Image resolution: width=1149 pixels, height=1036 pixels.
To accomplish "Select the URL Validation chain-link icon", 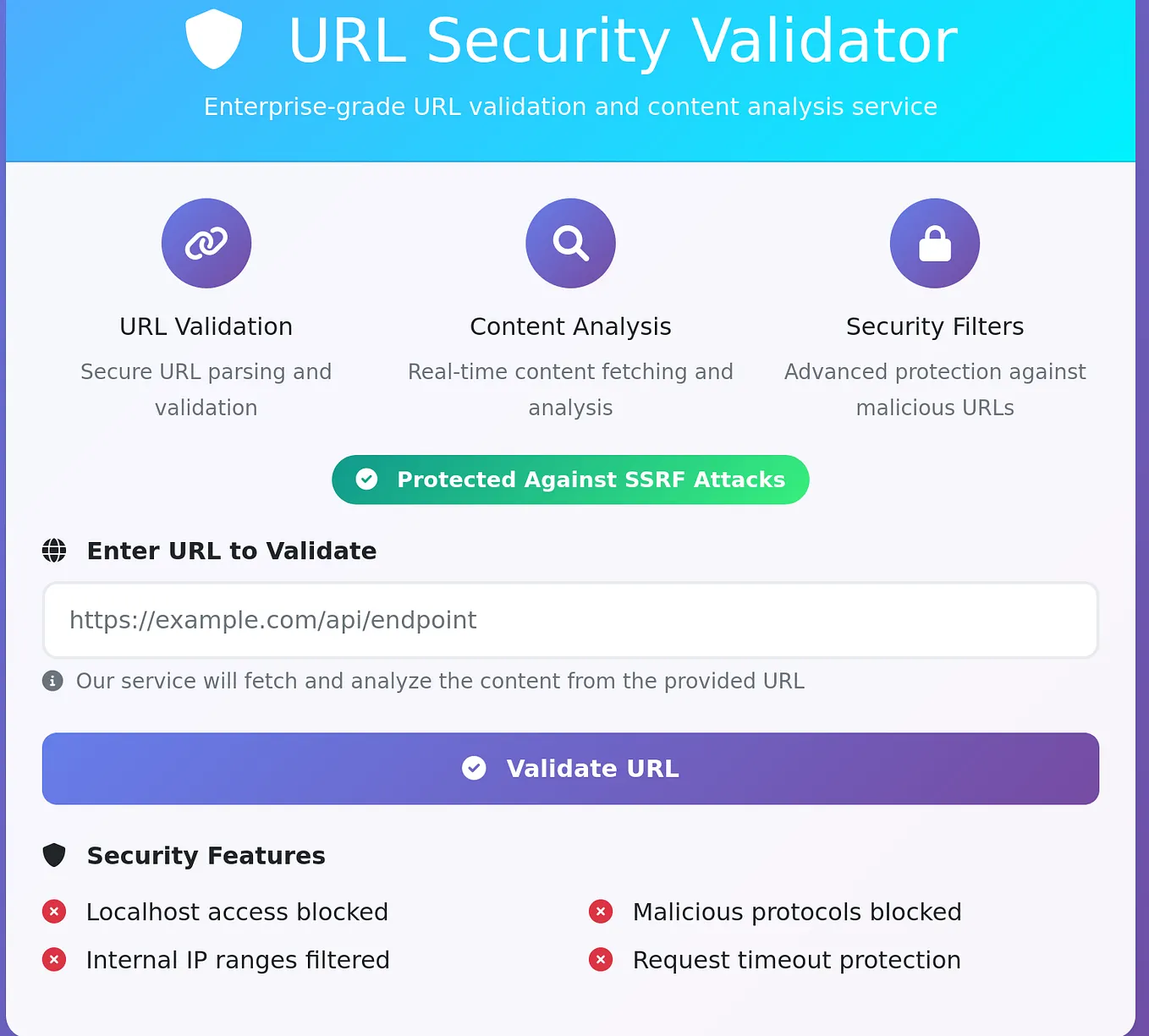I will tap(206, 243).
